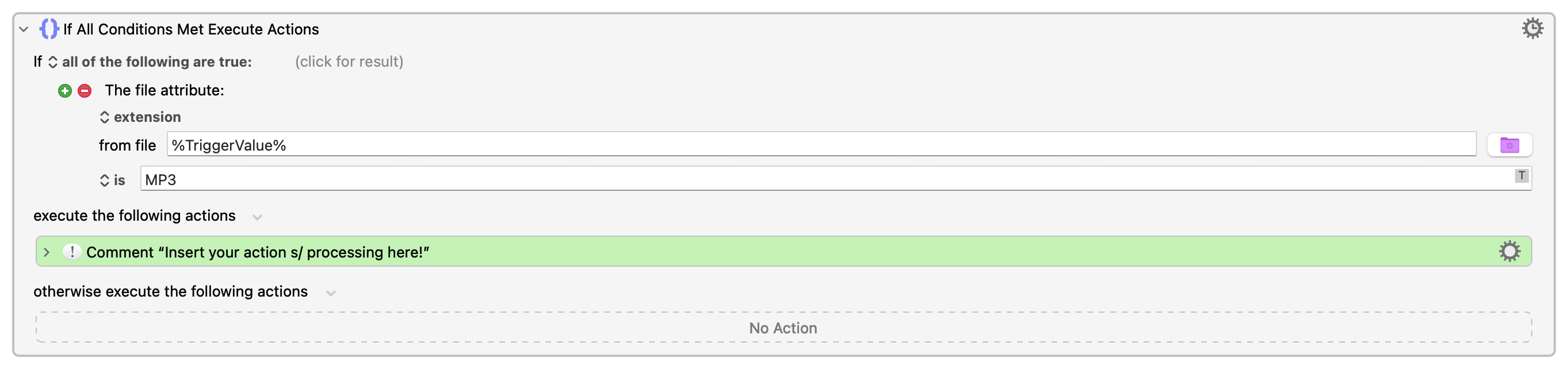Open the Comment action gear menu
This screenshot has height=369, width=1568.
[1509, 251]
